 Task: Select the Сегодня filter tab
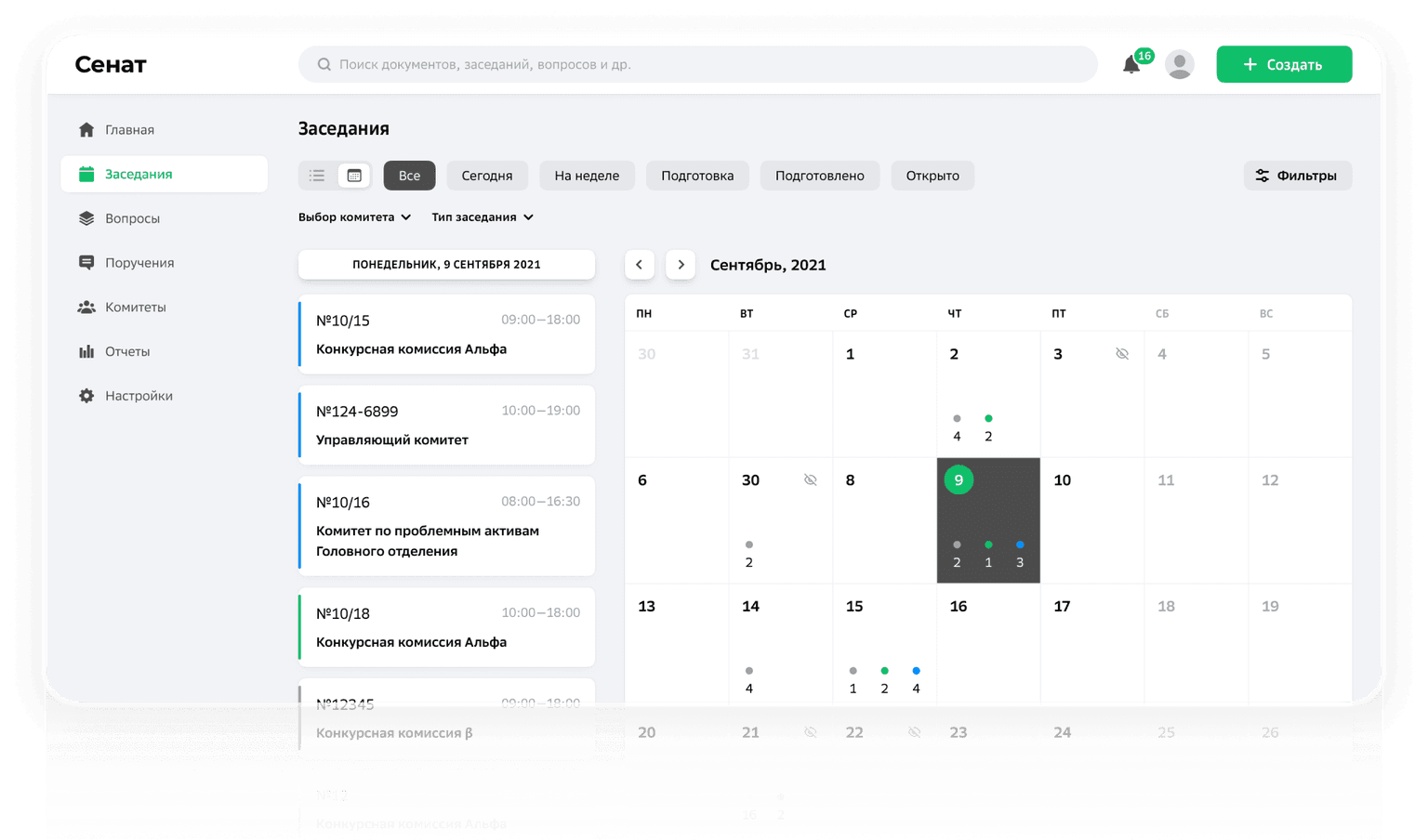click(487, 176)
